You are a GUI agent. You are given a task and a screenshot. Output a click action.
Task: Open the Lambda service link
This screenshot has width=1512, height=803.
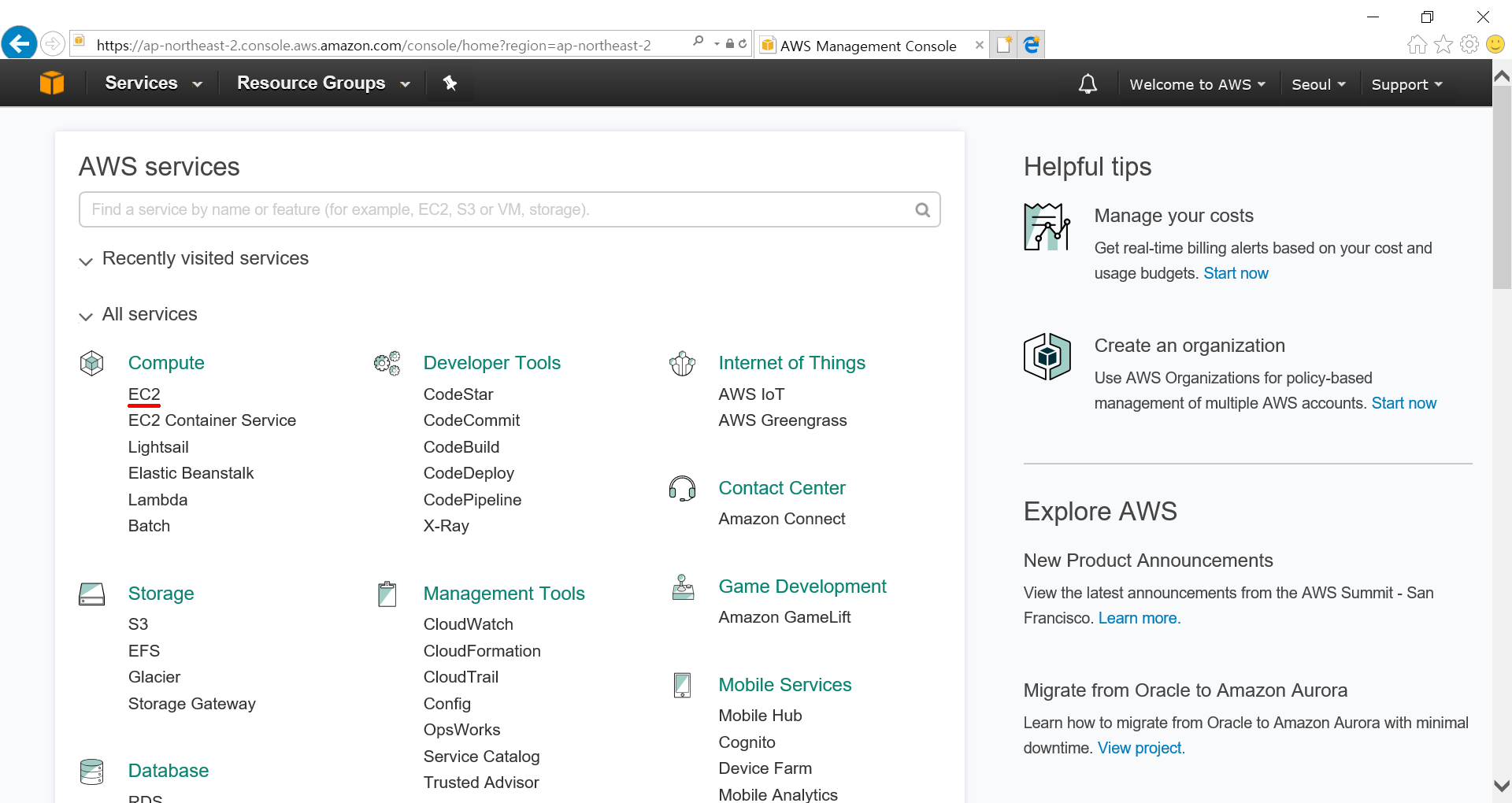tap(157, 500)
